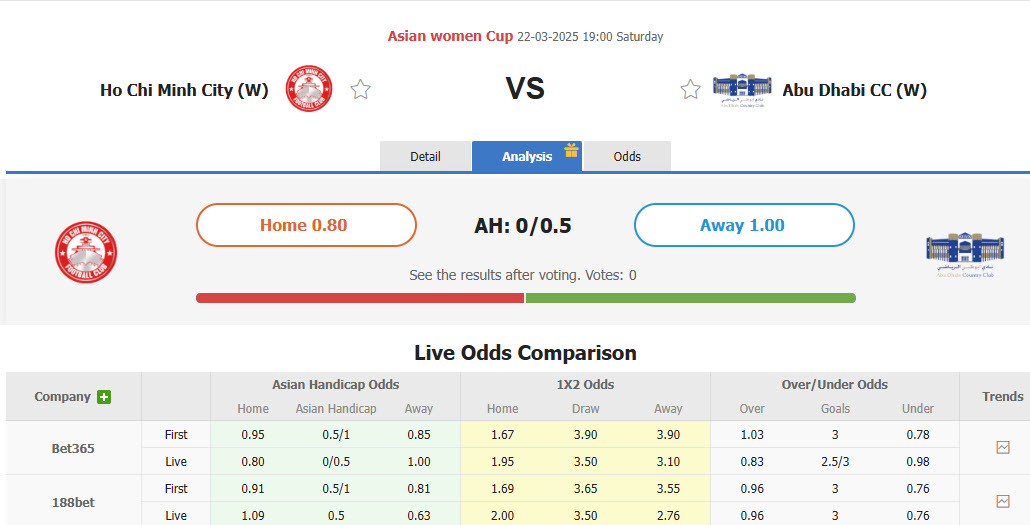Screen dimensions: 1030x525
Task: Click 188bet Live 1X2 away 2.76
Action: click(668, 515)
